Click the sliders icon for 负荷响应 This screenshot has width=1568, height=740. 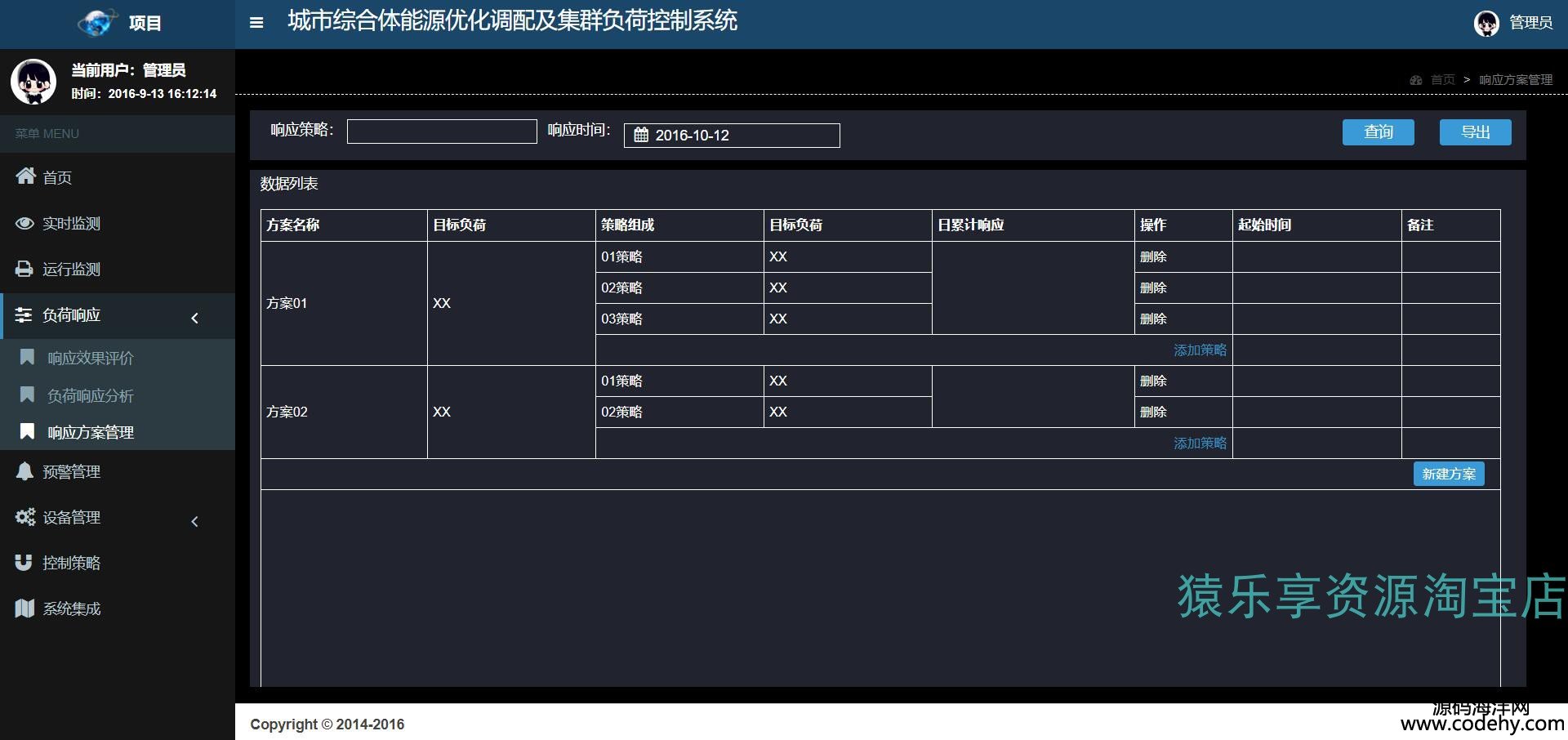[24, 314]
